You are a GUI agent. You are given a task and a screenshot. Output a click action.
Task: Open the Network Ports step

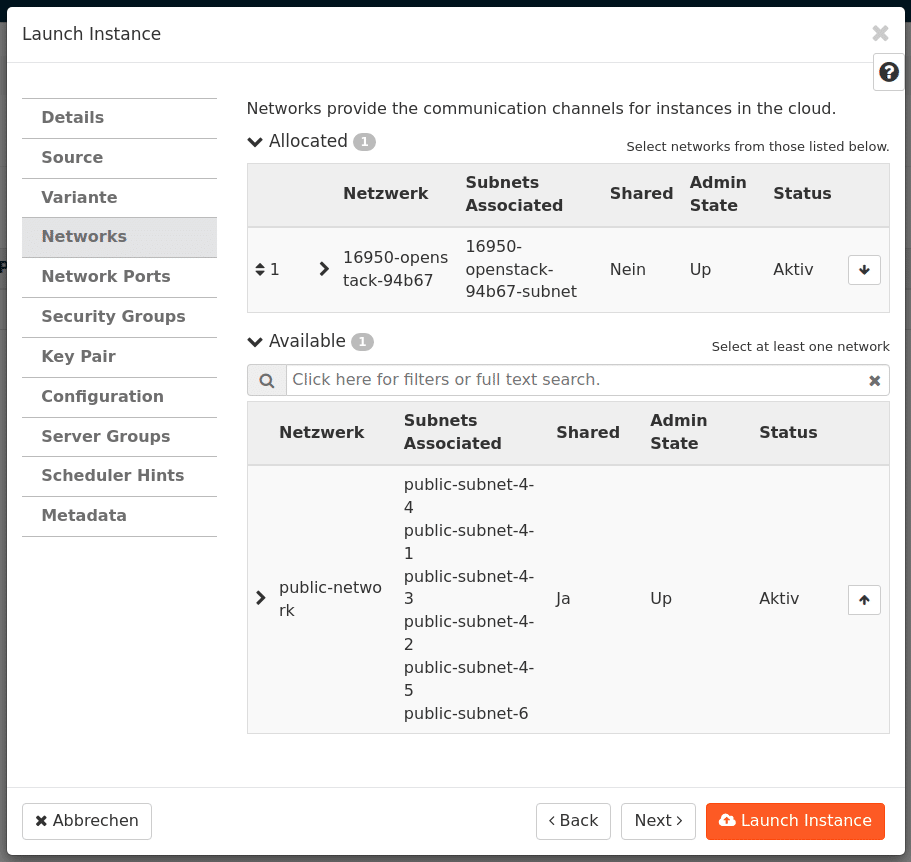[x=105, y=277]
